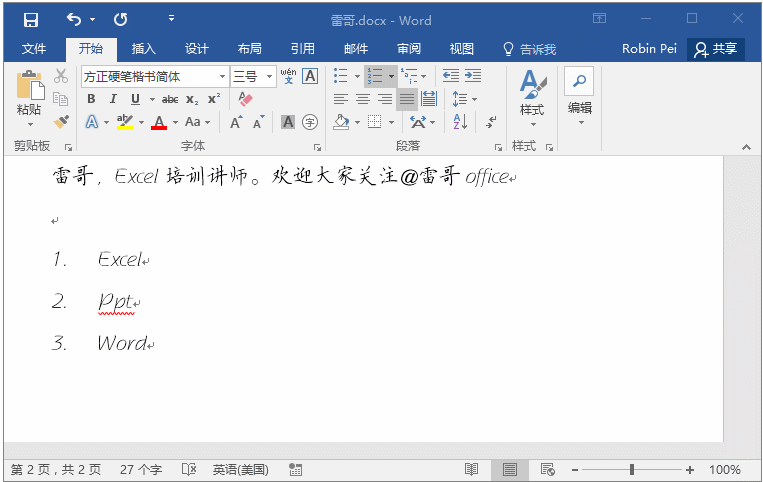Screen dimensions: 763x482
Task: Apply bullet list
Action: click(x=341, y=76)
